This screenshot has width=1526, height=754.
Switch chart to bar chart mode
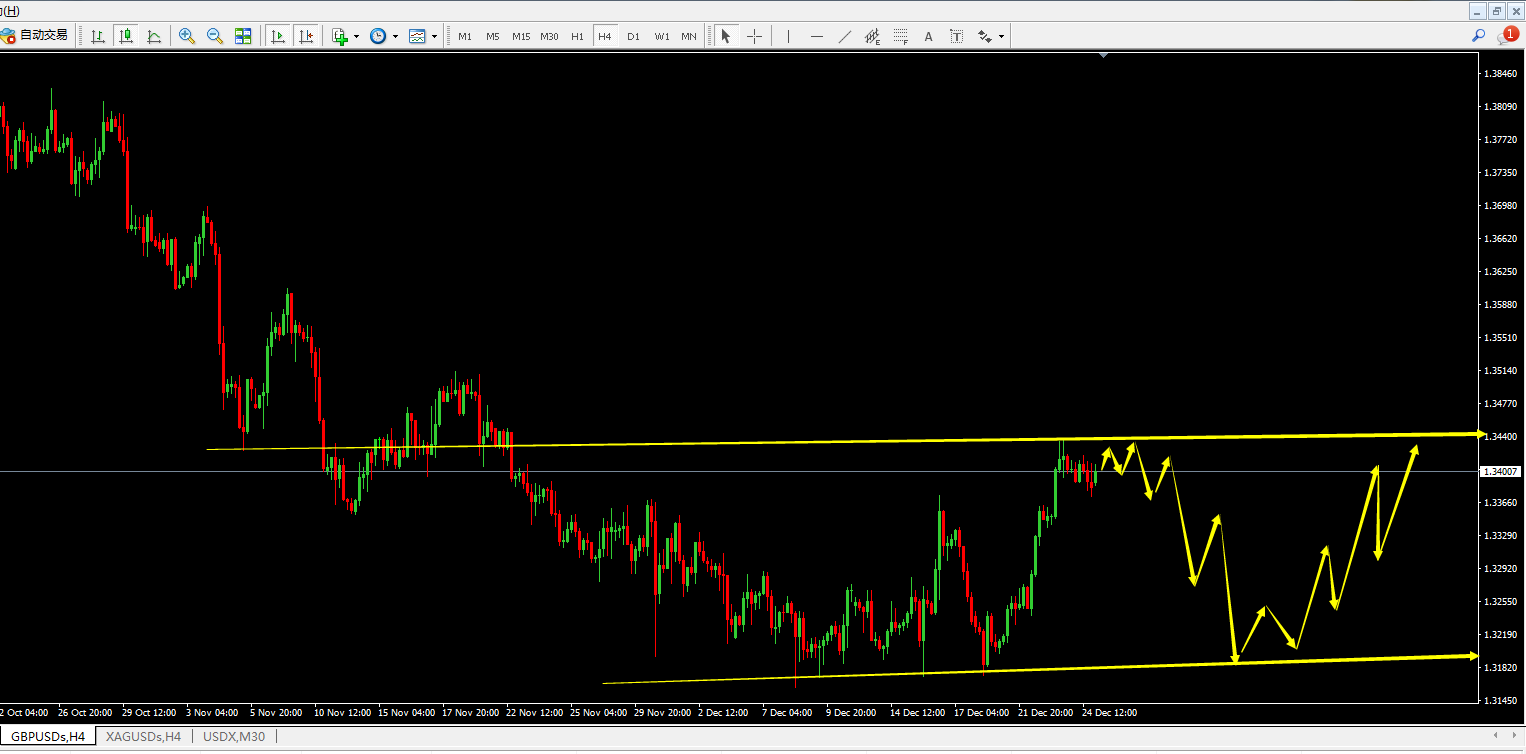pyautogui.click(x=98, y=36)
